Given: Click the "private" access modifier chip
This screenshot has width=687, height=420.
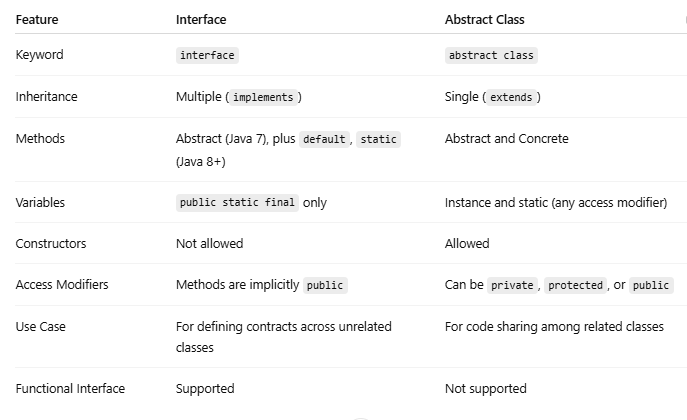Looking at the screenshot, I should point(512,285).
